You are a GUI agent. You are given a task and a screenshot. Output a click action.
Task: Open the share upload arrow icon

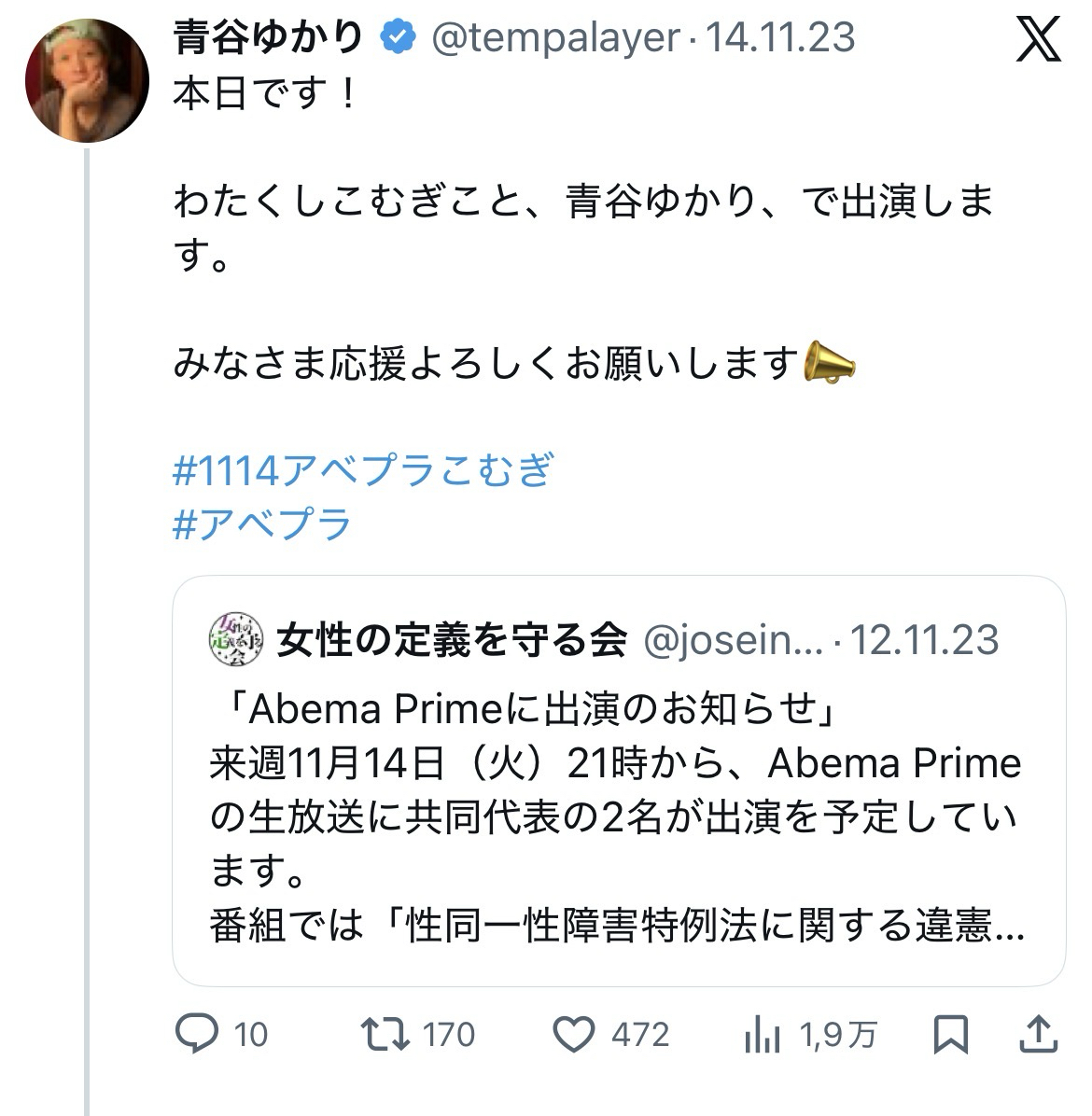1039,1034
